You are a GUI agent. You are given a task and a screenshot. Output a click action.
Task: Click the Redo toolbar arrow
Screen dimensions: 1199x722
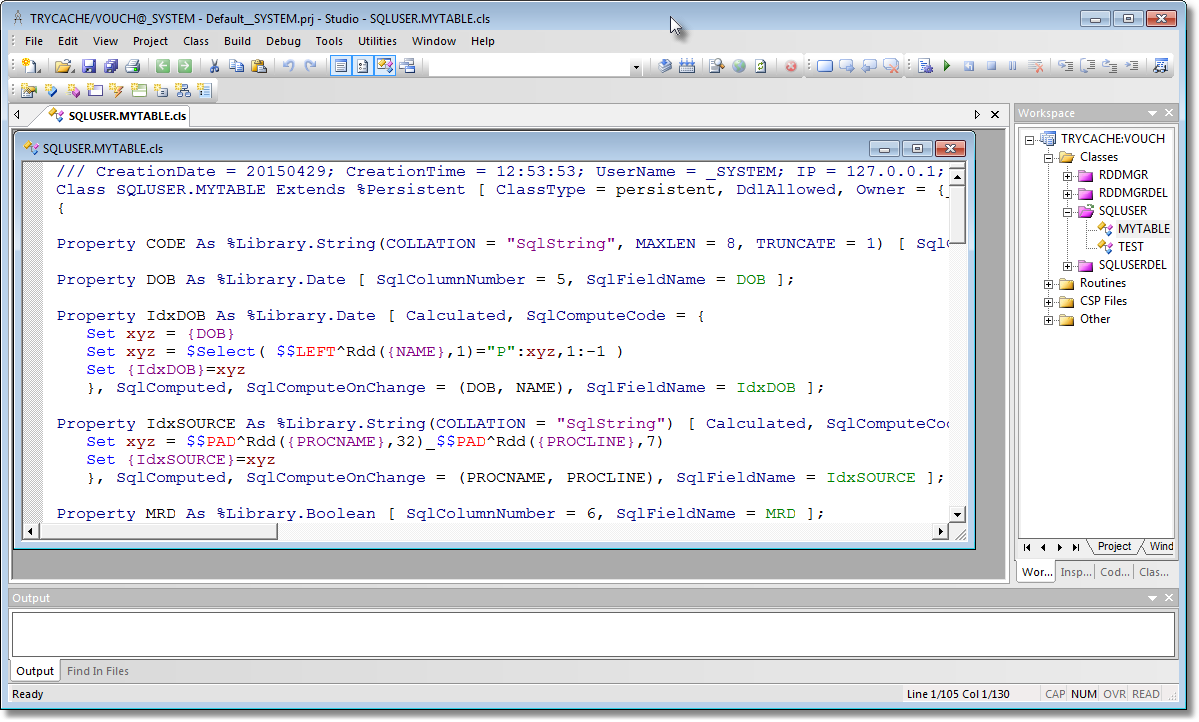310,67
